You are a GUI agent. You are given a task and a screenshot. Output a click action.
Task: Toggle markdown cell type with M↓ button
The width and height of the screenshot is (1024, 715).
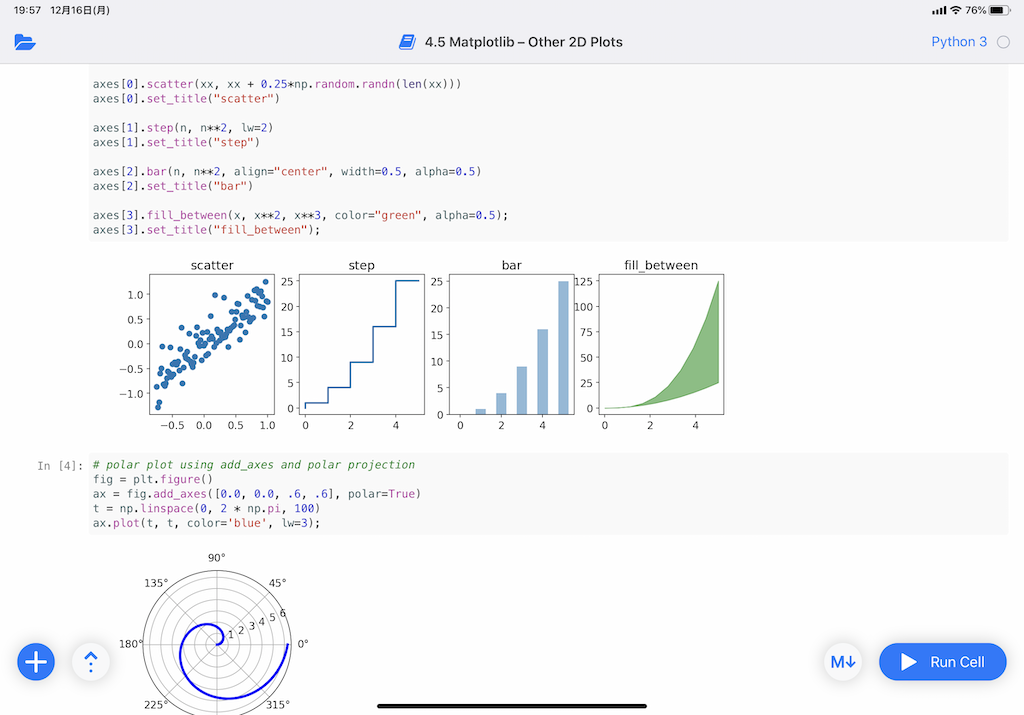click(843, 661)
